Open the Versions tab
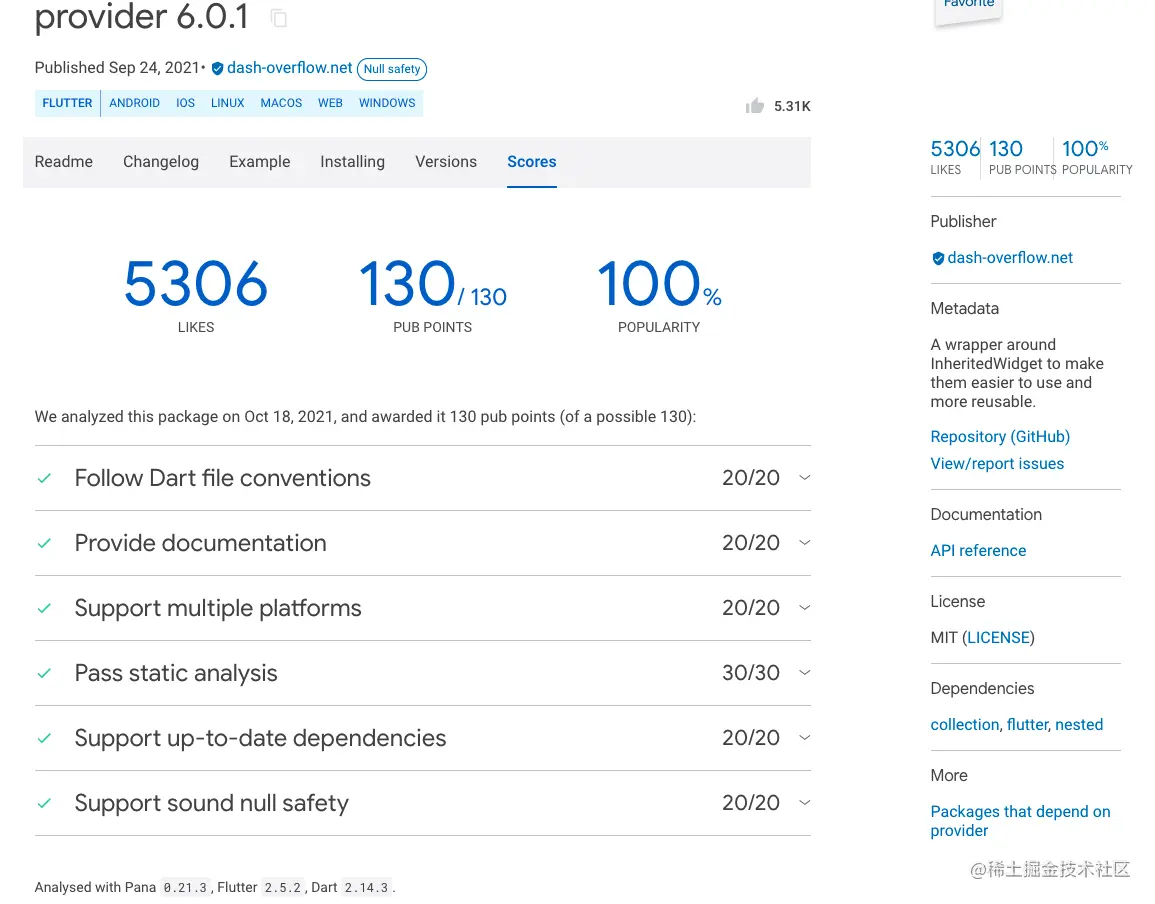 coord(446,162)
